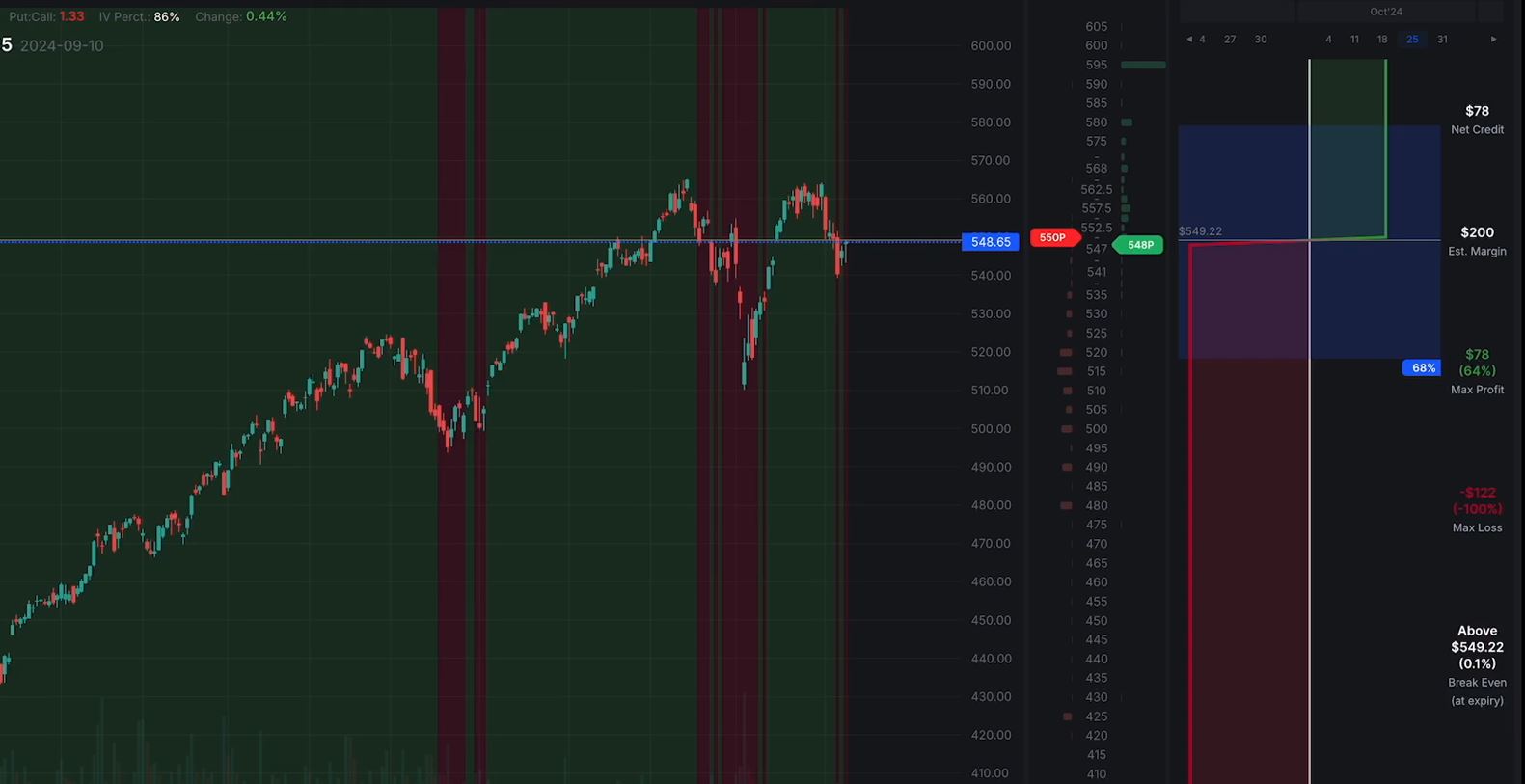Click the blue 548.65 current price tag
The width and height of the screenshot is (1525, 784).
click(991, 242)
